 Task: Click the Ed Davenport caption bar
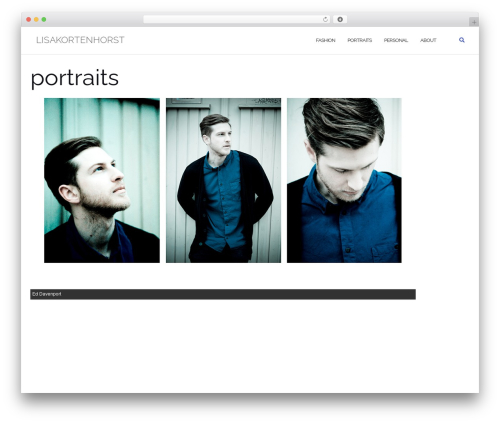(x=223, y=294)
